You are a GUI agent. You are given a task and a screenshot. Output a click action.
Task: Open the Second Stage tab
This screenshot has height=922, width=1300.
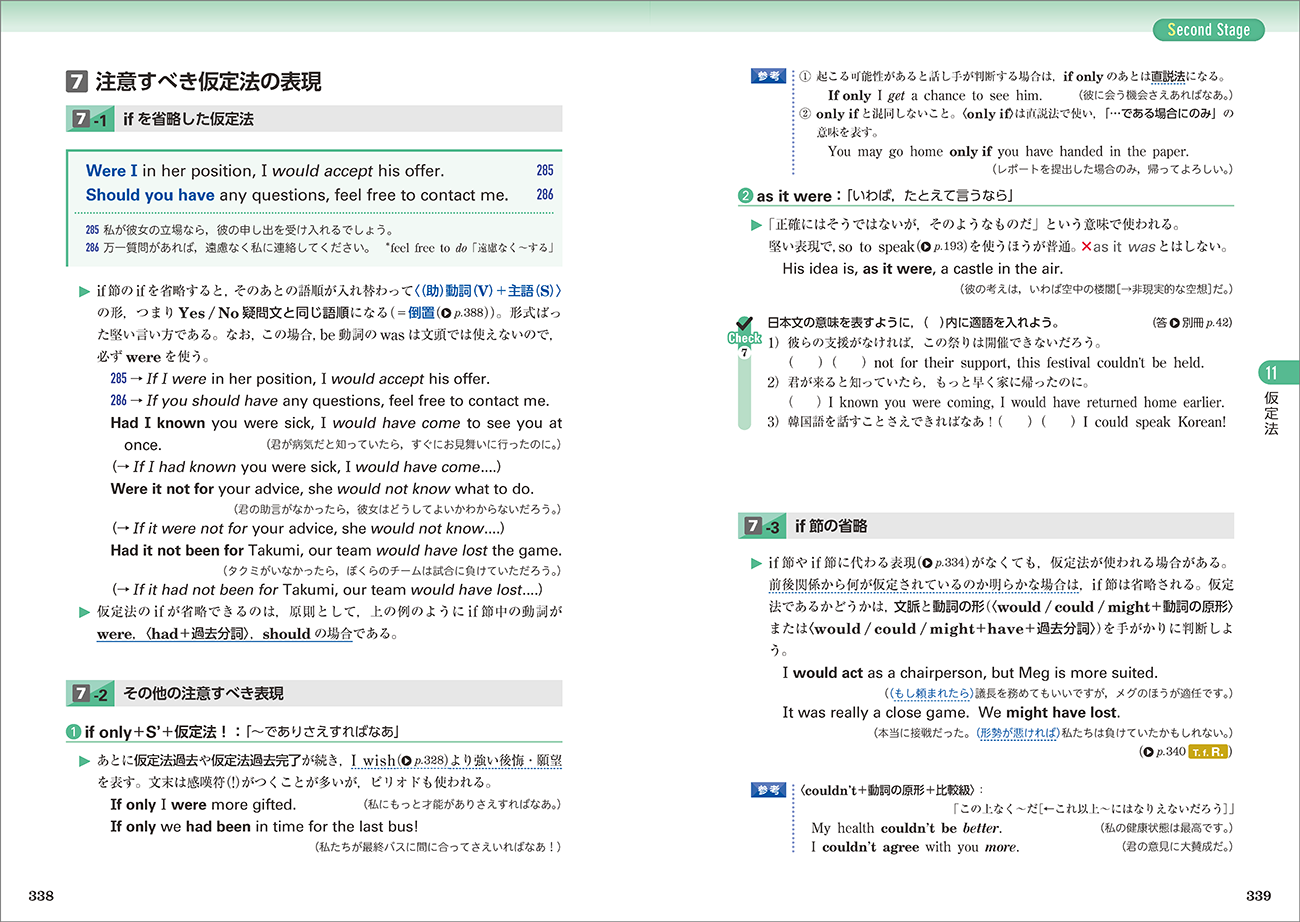[x=1208, y=30]
